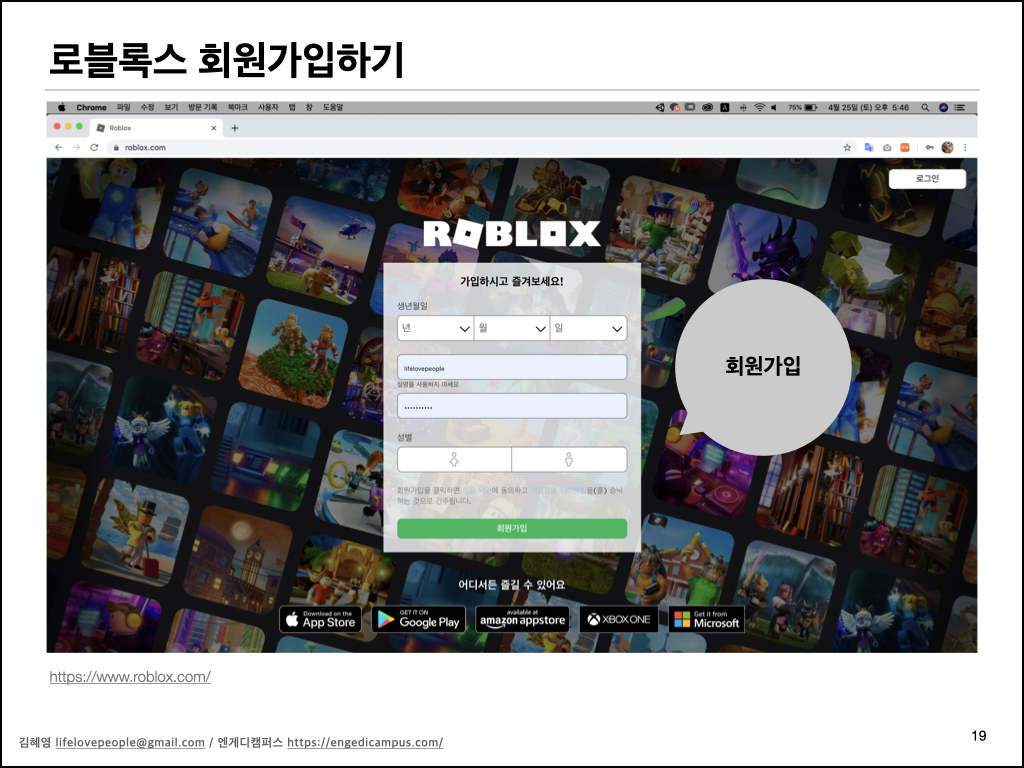
Task: Bookmark this page with the star
Action: pos(847,148)
